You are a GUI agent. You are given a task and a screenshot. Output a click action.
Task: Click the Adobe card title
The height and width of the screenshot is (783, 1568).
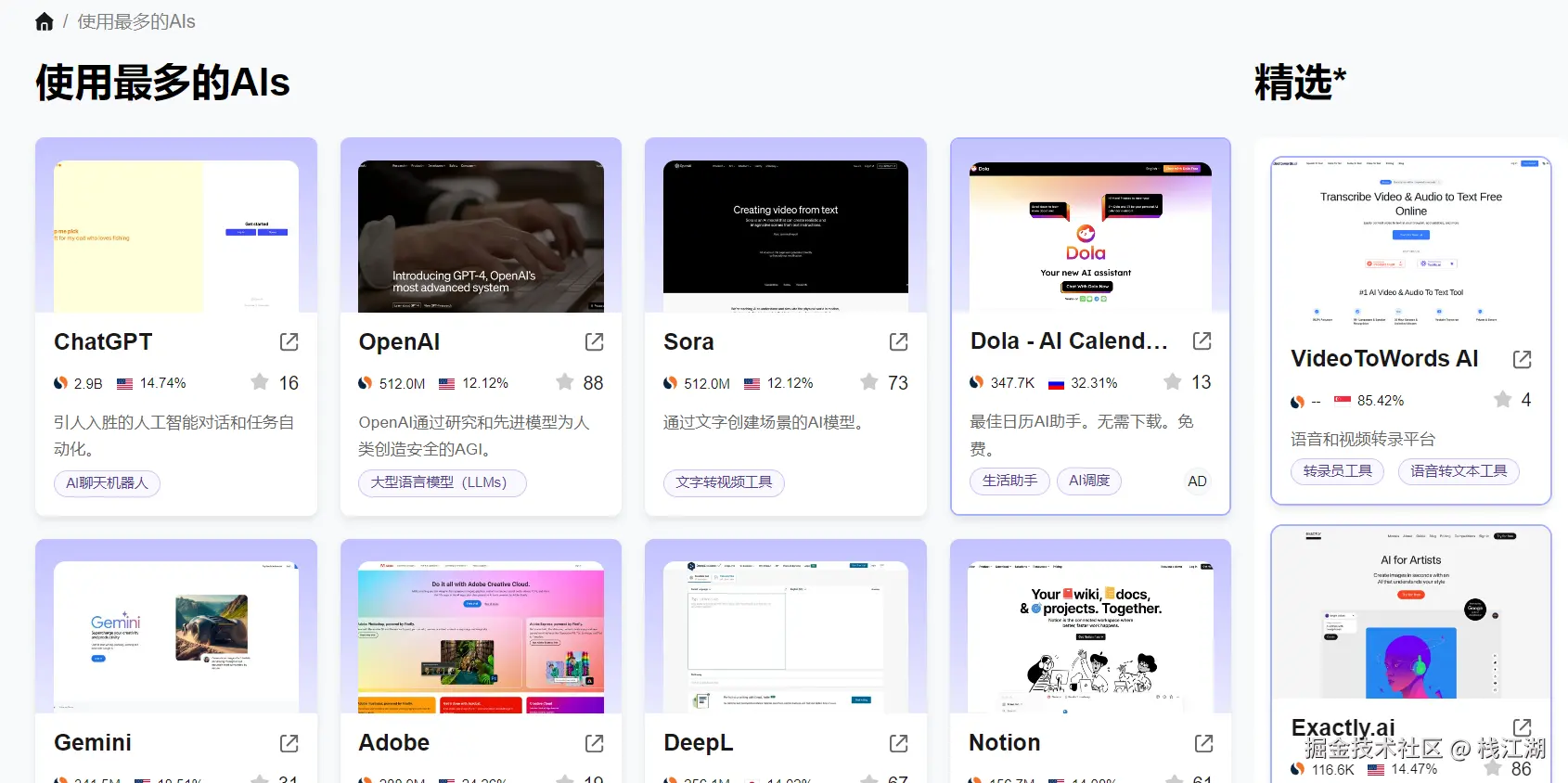click(x=394, y=743)
